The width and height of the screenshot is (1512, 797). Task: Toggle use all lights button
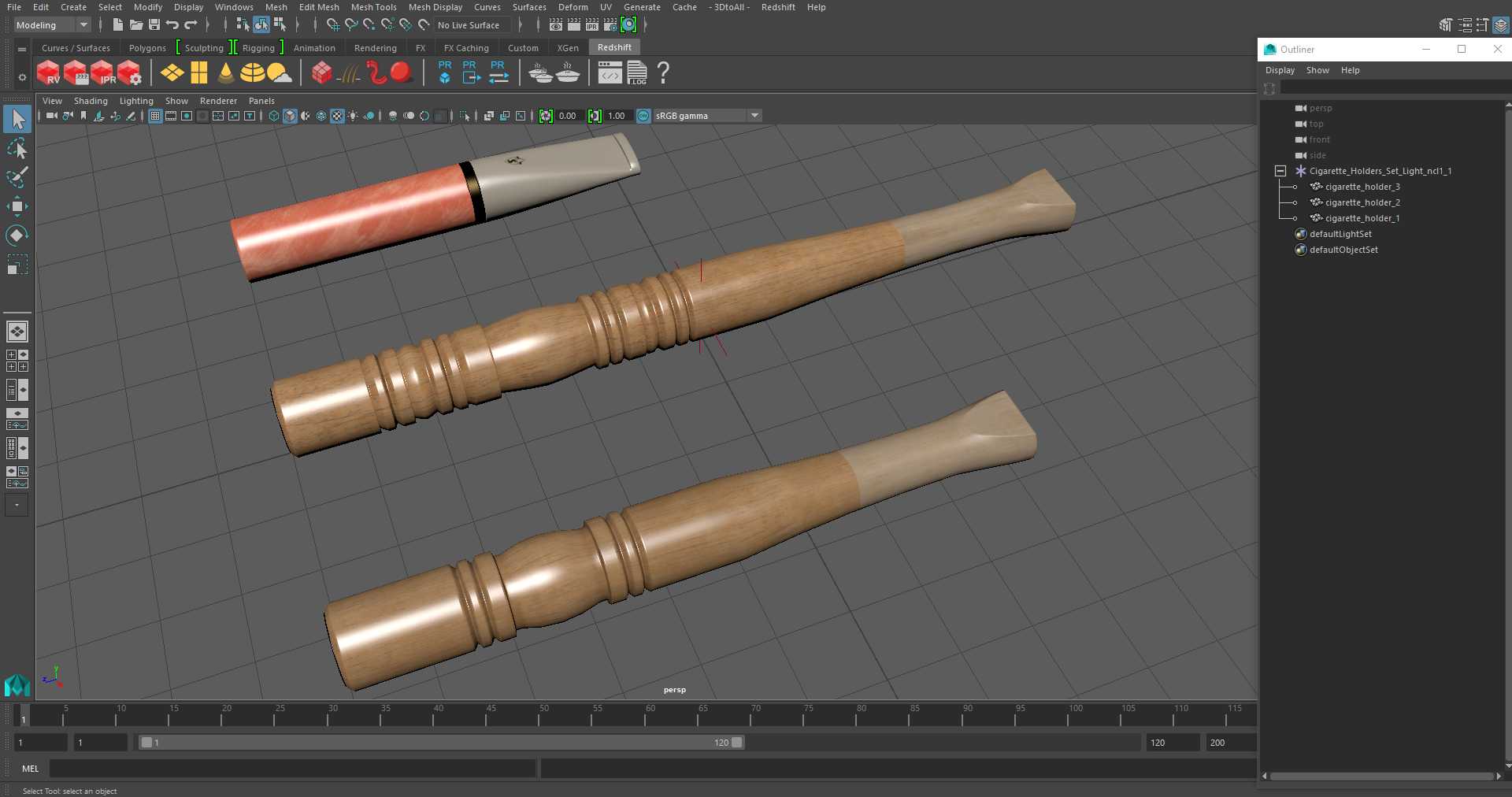(x=353, y=116)
